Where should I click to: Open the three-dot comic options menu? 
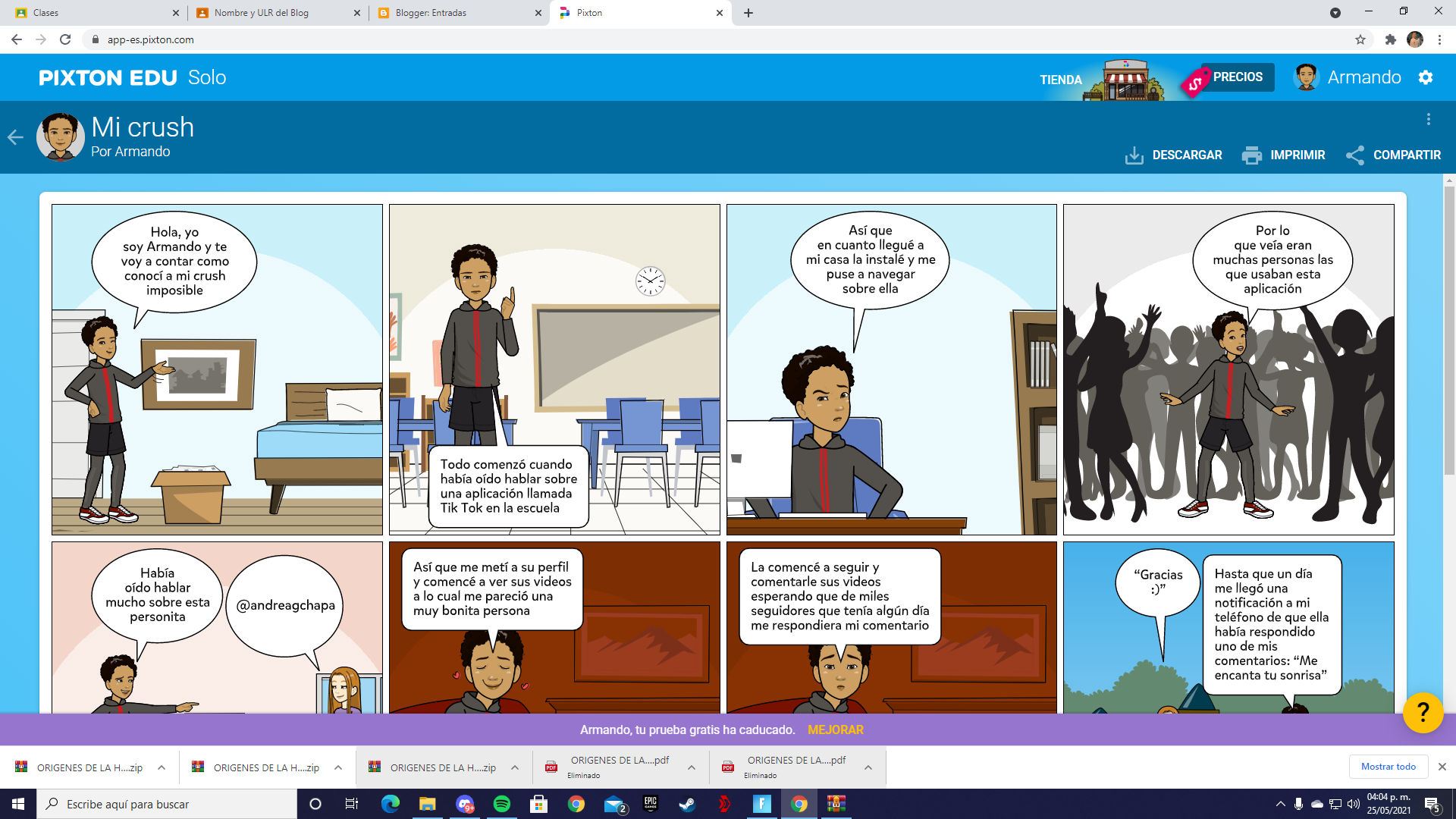point(1429,119)
